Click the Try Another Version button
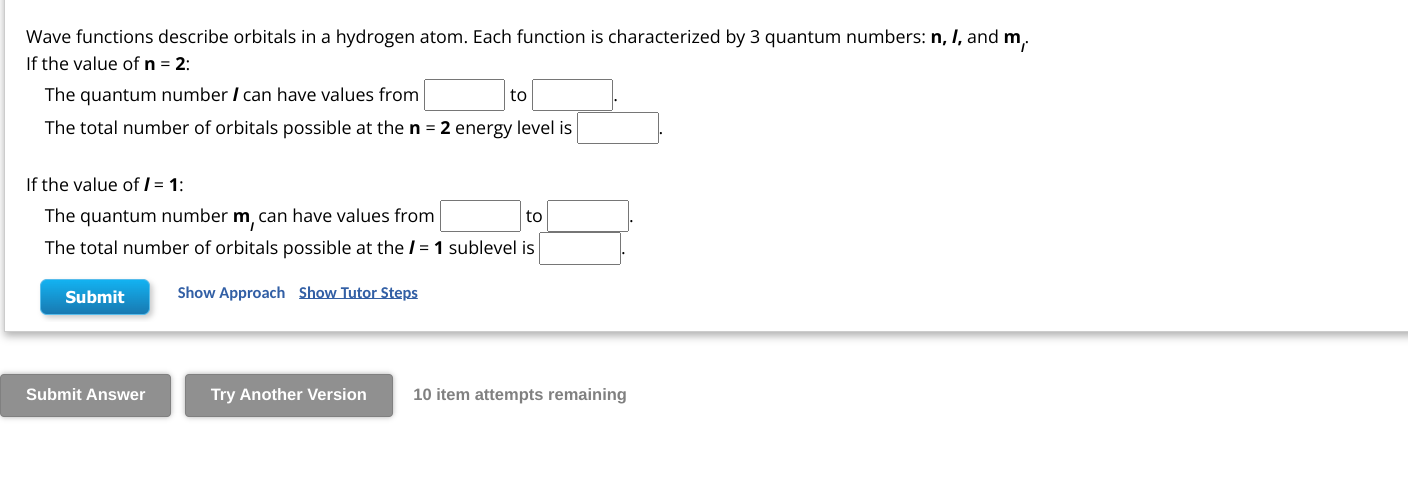 coord(288,395)
